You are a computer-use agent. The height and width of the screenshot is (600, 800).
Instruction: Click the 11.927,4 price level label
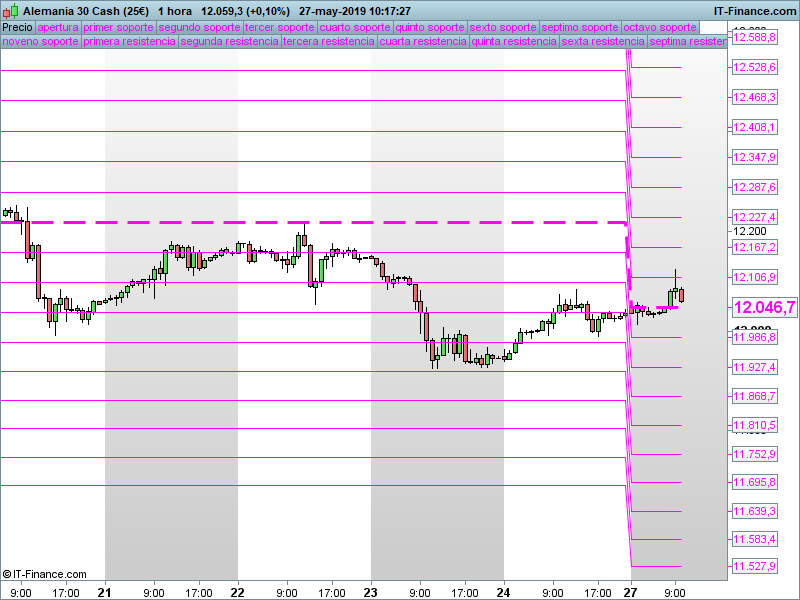[755, 367]
